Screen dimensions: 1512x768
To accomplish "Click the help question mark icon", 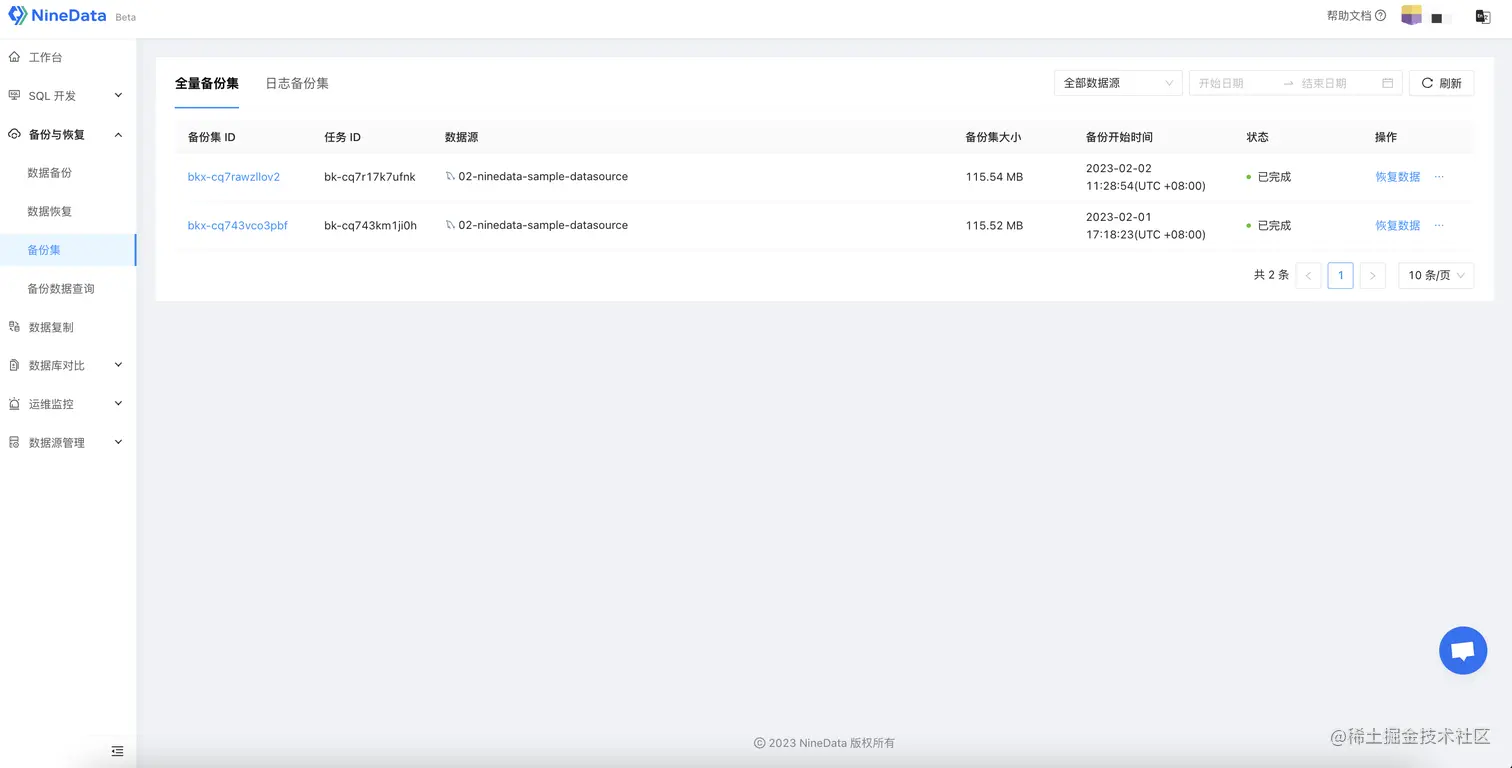I will tap(1381, 16).
